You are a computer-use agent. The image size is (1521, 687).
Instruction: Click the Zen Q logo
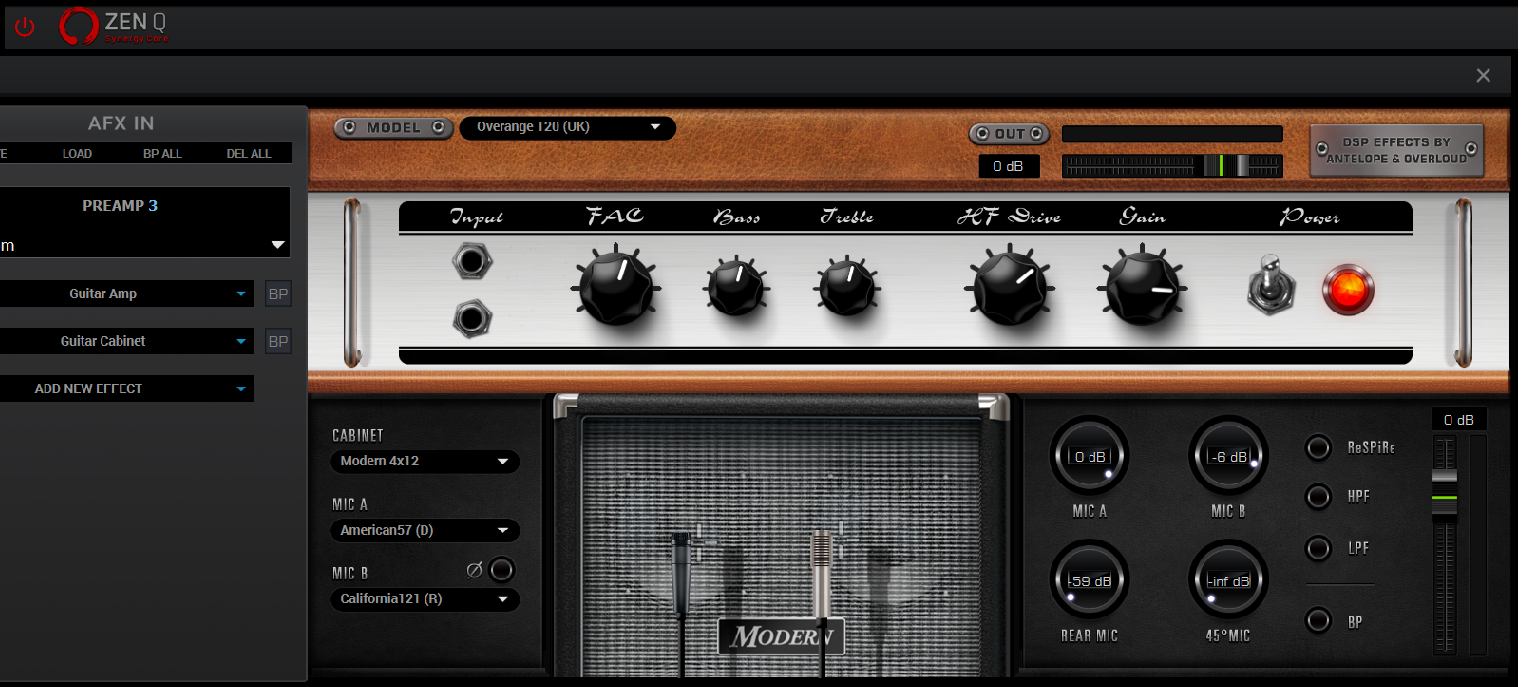(x=113, y=26)
